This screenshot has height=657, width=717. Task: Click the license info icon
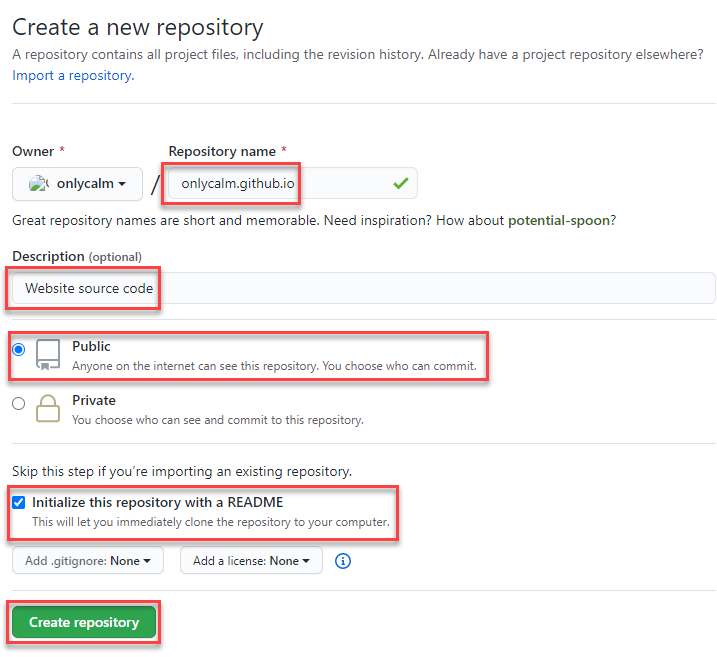[x=342, y=561]
